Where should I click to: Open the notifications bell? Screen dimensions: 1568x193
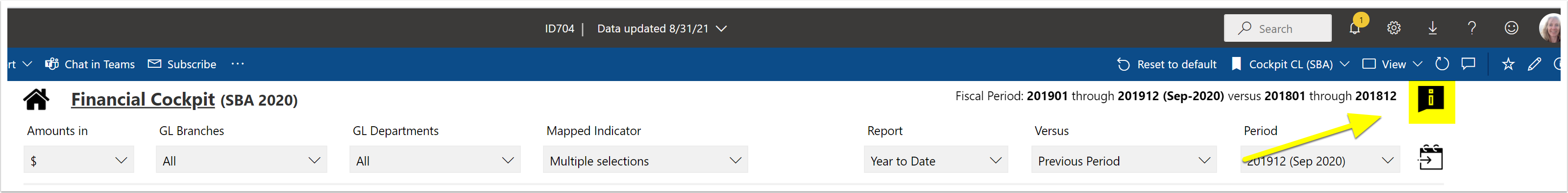click(1354, 28)
